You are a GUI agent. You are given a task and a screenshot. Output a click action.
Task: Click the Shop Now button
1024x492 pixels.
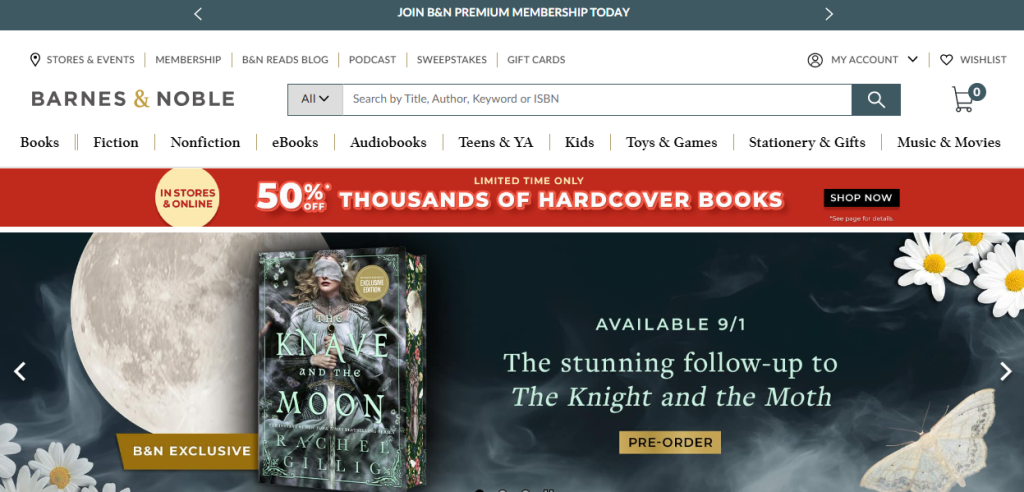click(861, 198)
